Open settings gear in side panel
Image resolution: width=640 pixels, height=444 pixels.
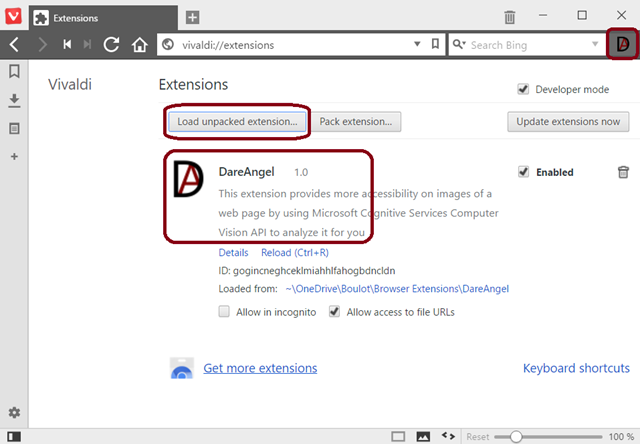point(14,413)
